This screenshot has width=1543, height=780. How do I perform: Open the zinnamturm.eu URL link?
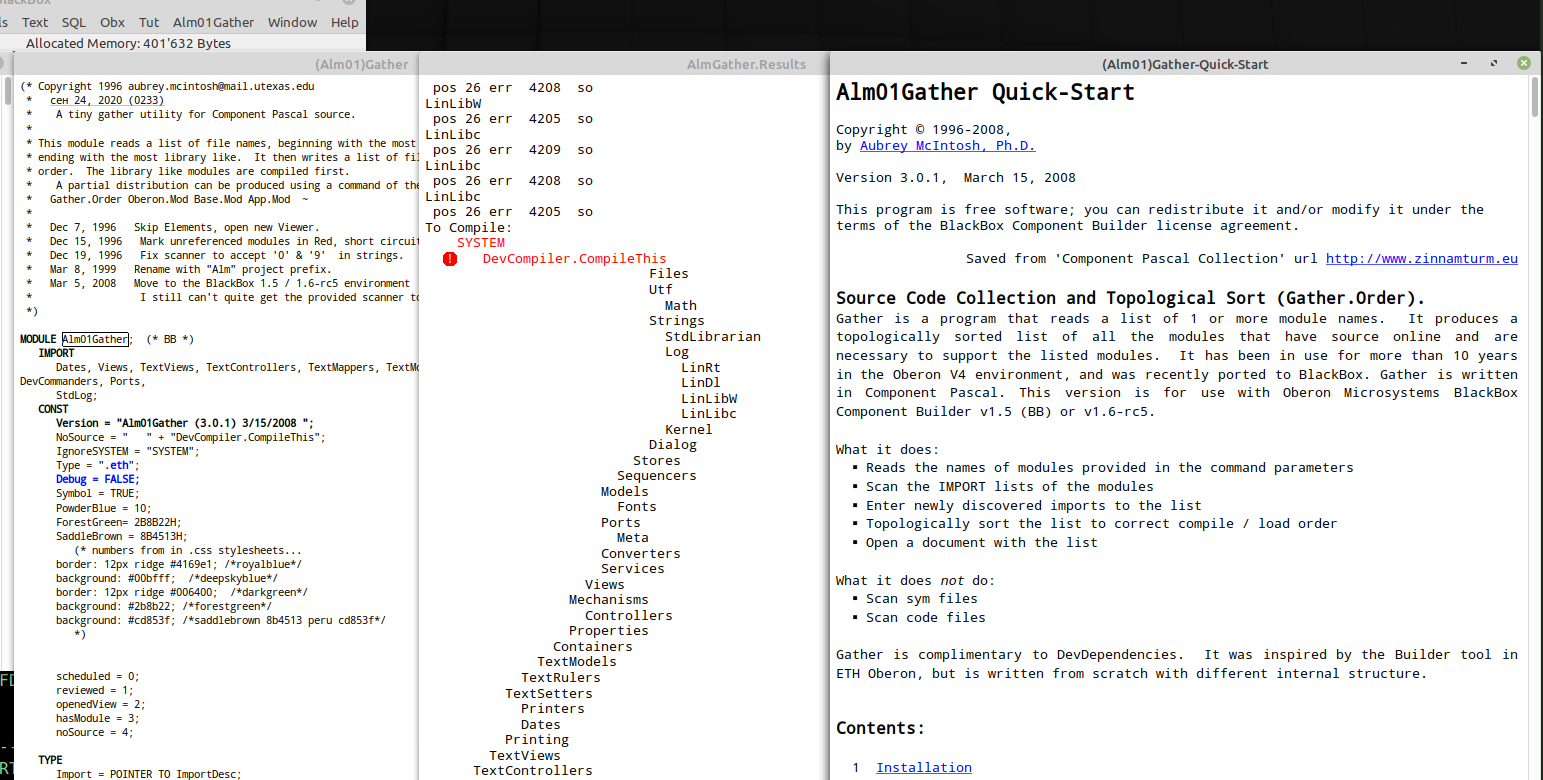click(x=1421, y=258)
